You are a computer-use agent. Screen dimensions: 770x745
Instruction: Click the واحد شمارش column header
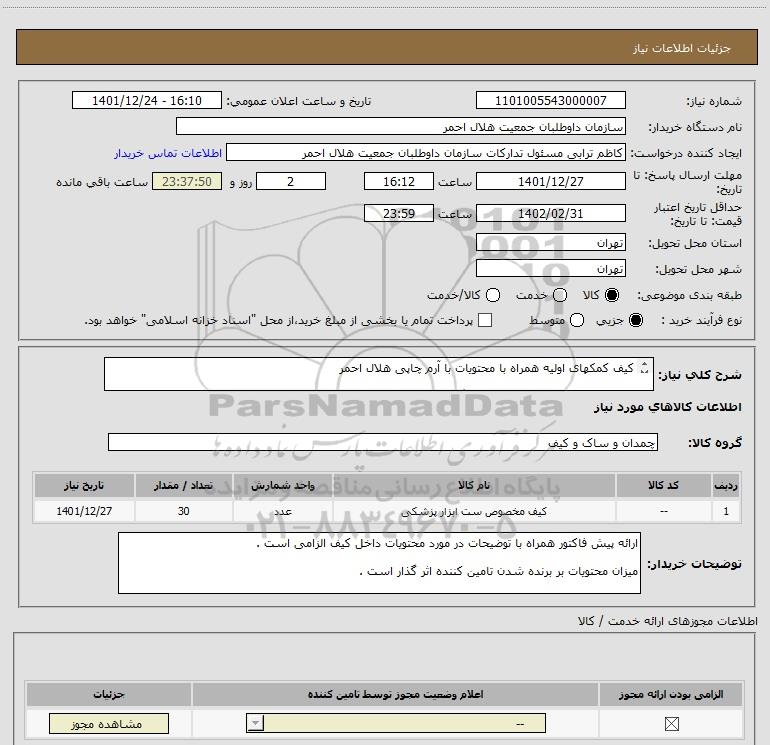tap(283, 485)
